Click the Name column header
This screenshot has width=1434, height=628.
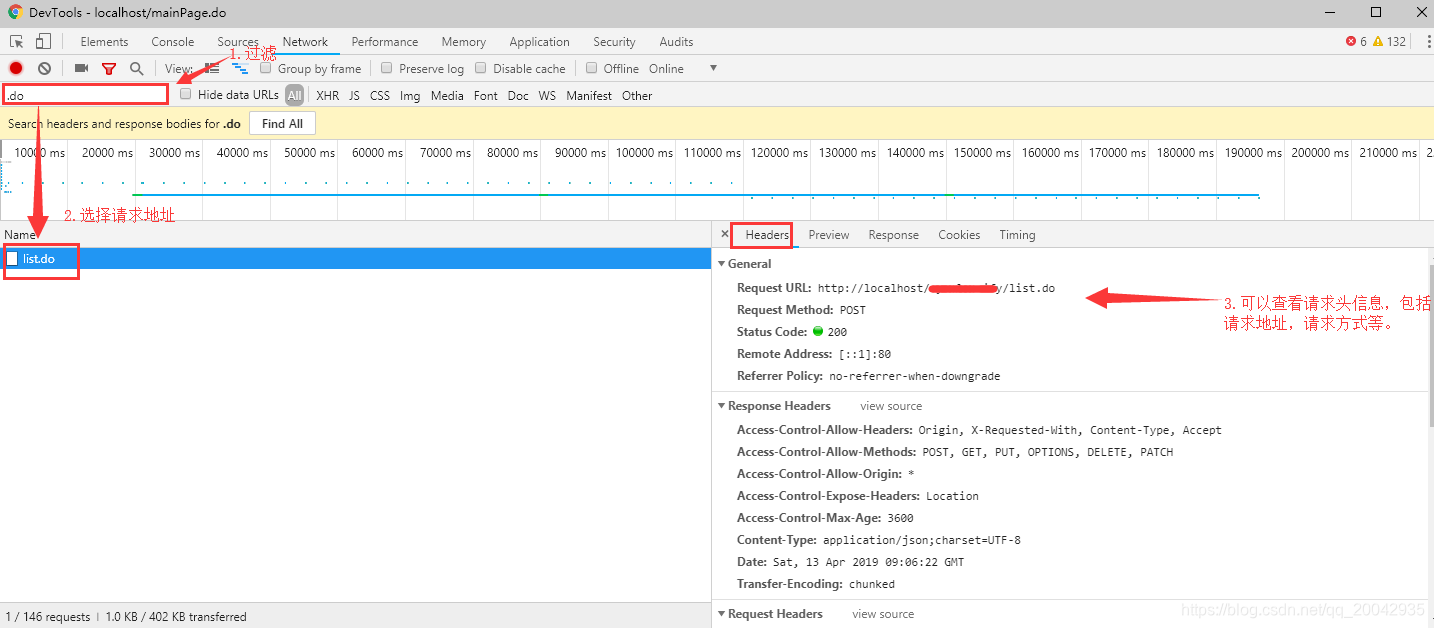20,235
